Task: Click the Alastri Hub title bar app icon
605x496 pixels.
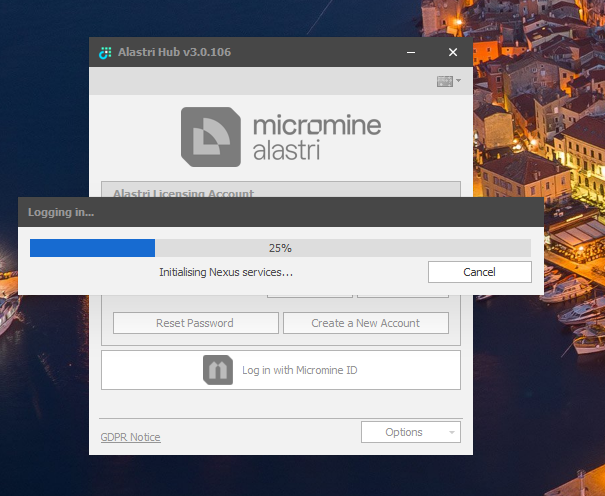Action: (105, 52)
